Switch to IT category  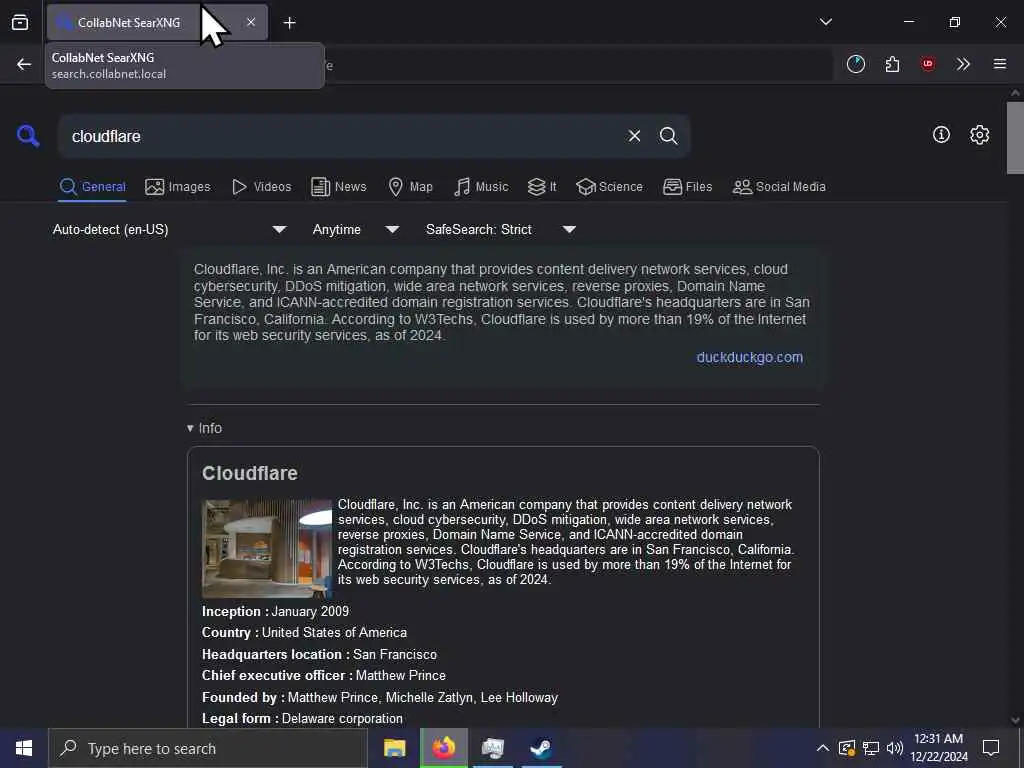pyautogui.click(x=542, y=187)
